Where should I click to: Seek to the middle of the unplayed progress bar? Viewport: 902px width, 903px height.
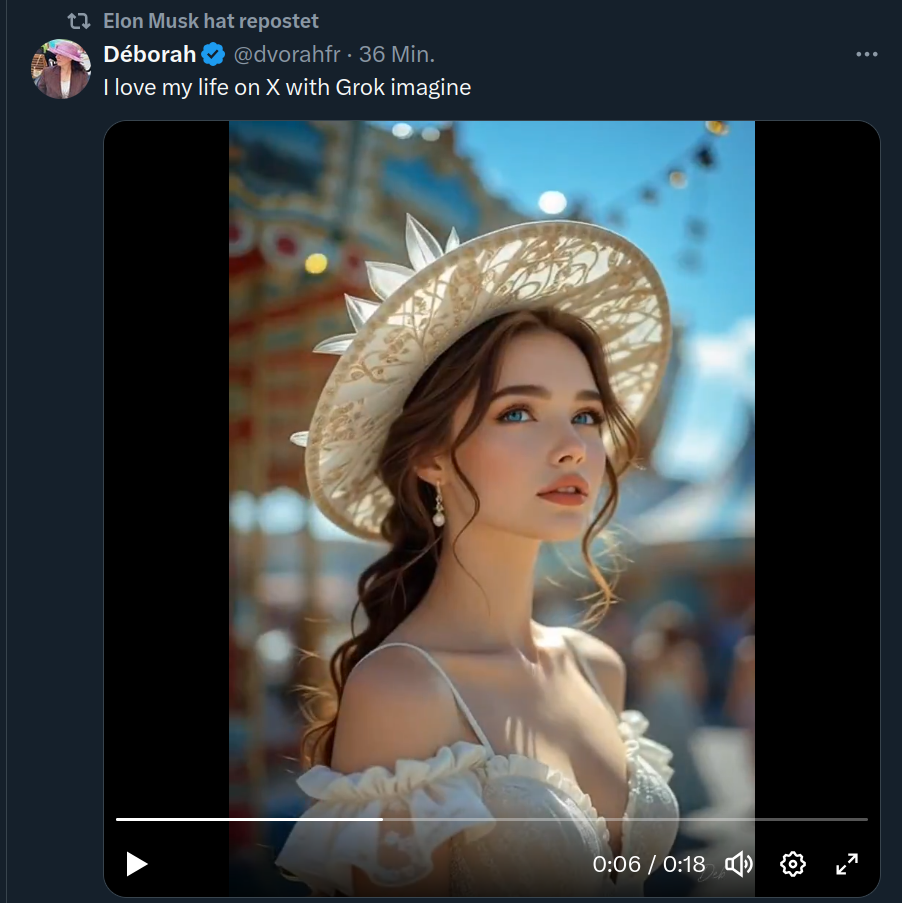click(x=625, y=819)
